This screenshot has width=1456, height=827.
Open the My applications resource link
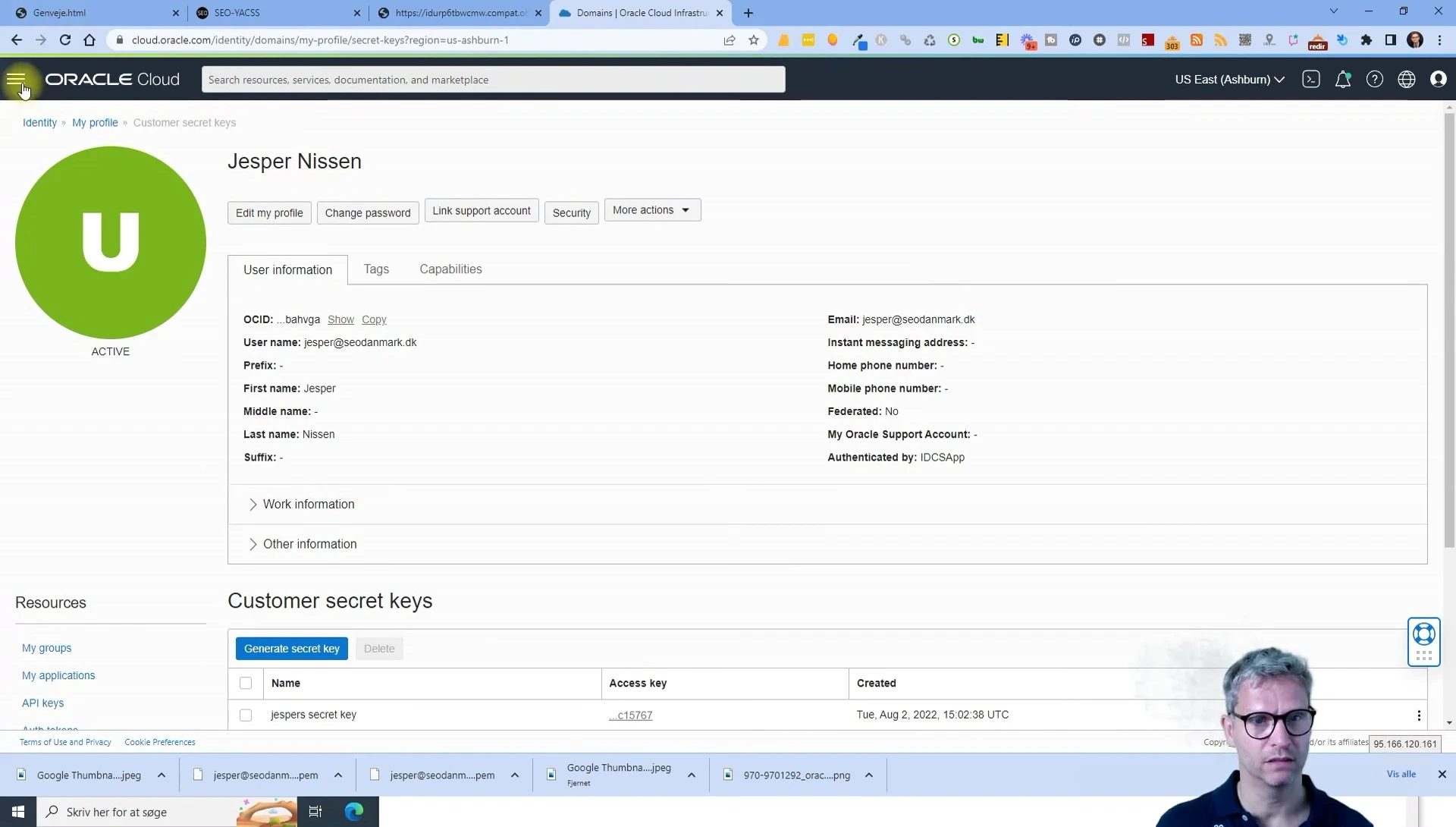point(58,675)
